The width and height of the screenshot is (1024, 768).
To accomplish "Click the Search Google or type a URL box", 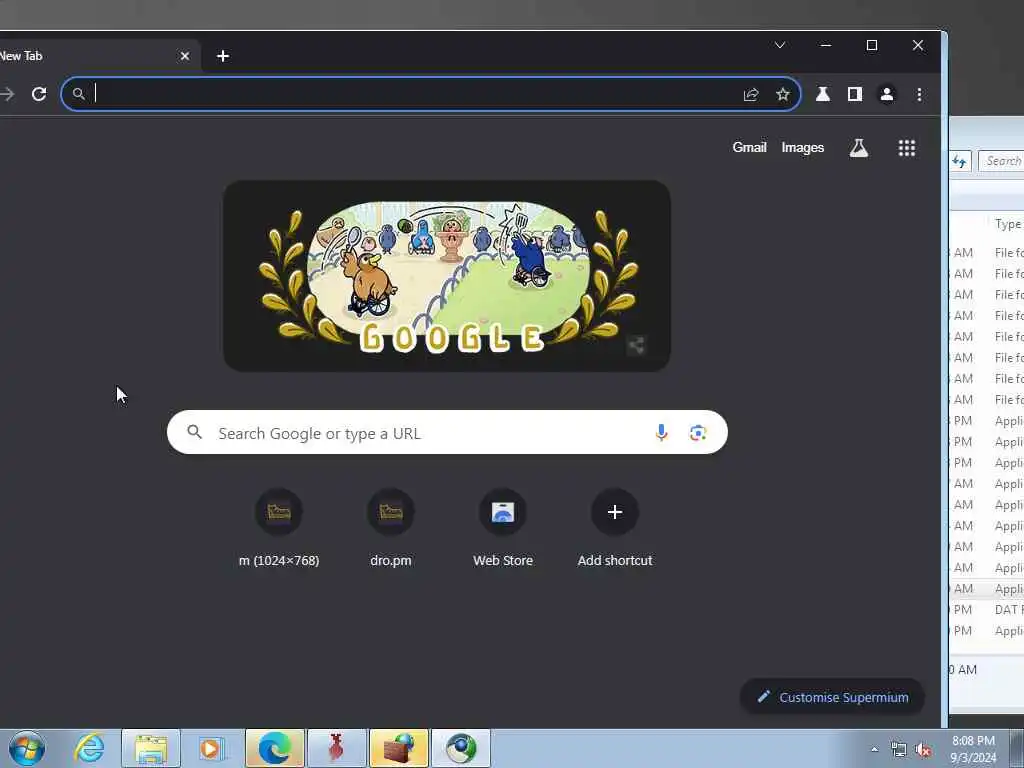I will pos(447,432).
